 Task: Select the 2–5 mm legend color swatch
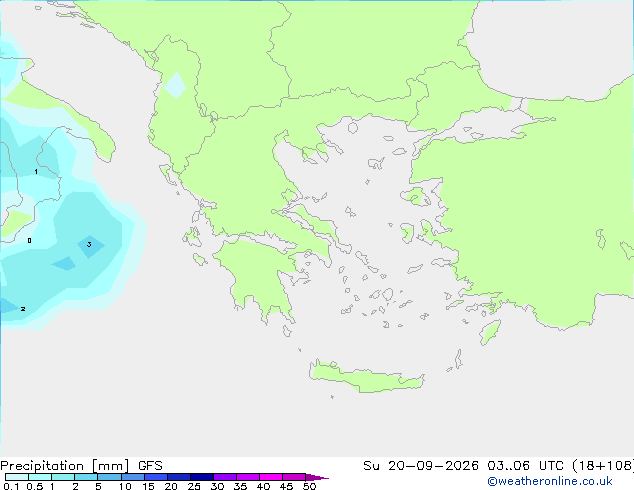tap(86, 477)
